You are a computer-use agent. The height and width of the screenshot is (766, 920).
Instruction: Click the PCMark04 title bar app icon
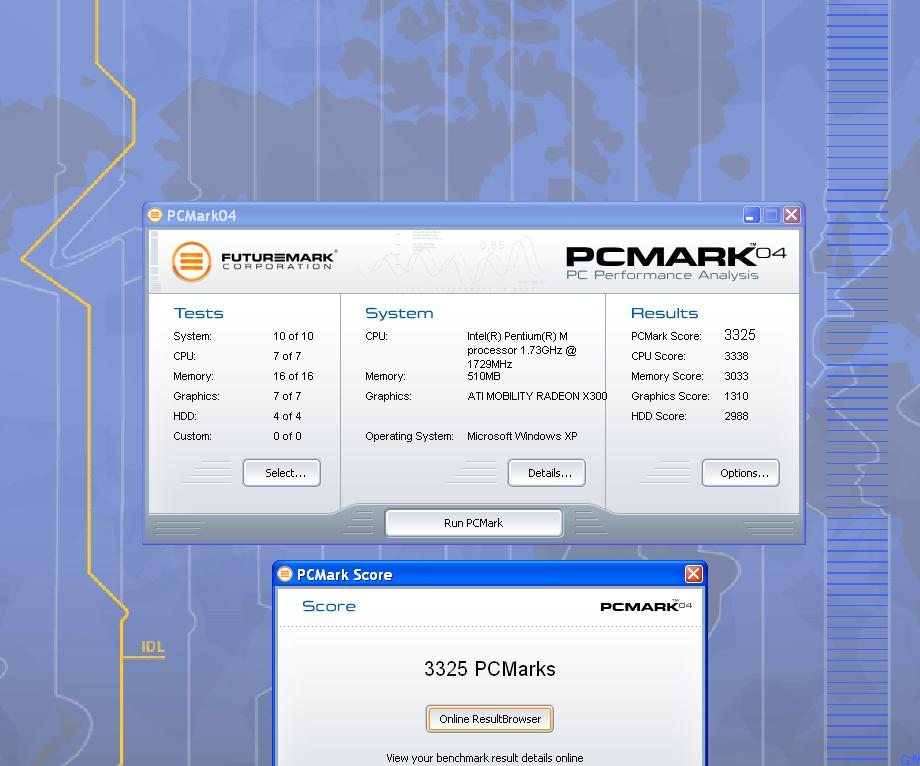coord(155,215)
